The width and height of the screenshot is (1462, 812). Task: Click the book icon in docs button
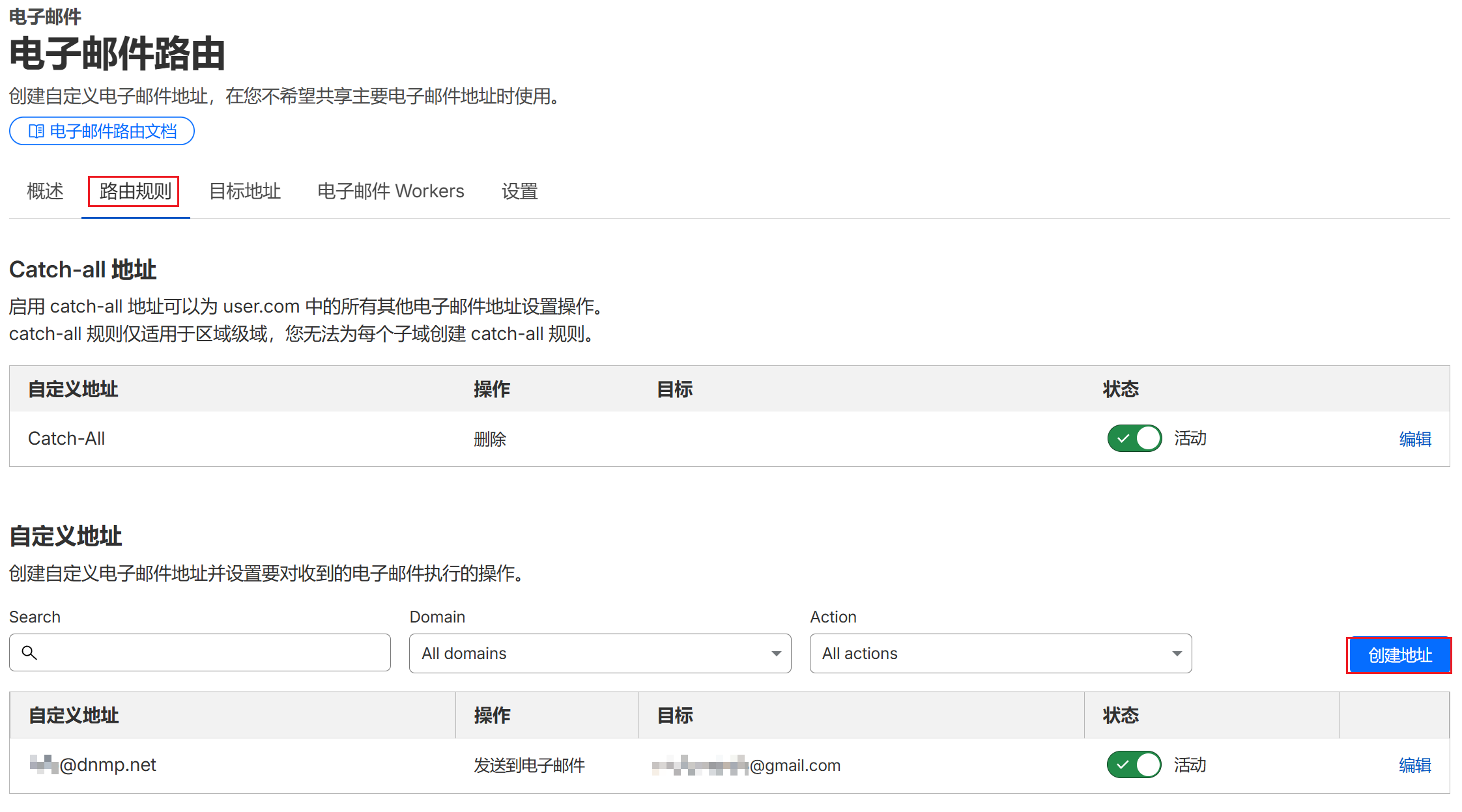pyautogui.click(x=36, y=132)
